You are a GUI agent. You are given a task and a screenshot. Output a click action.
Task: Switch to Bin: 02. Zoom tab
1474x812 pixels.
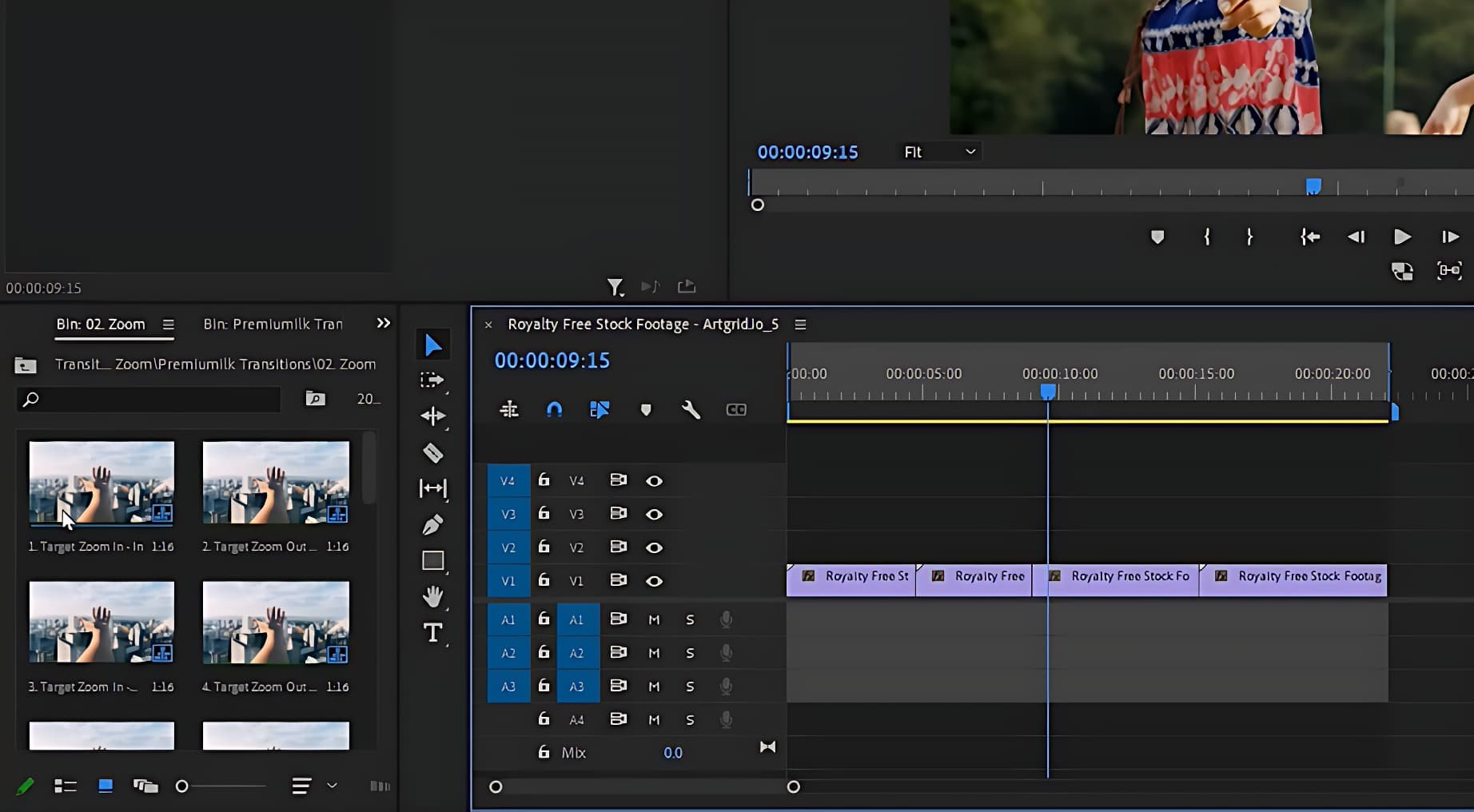(101, 324)
